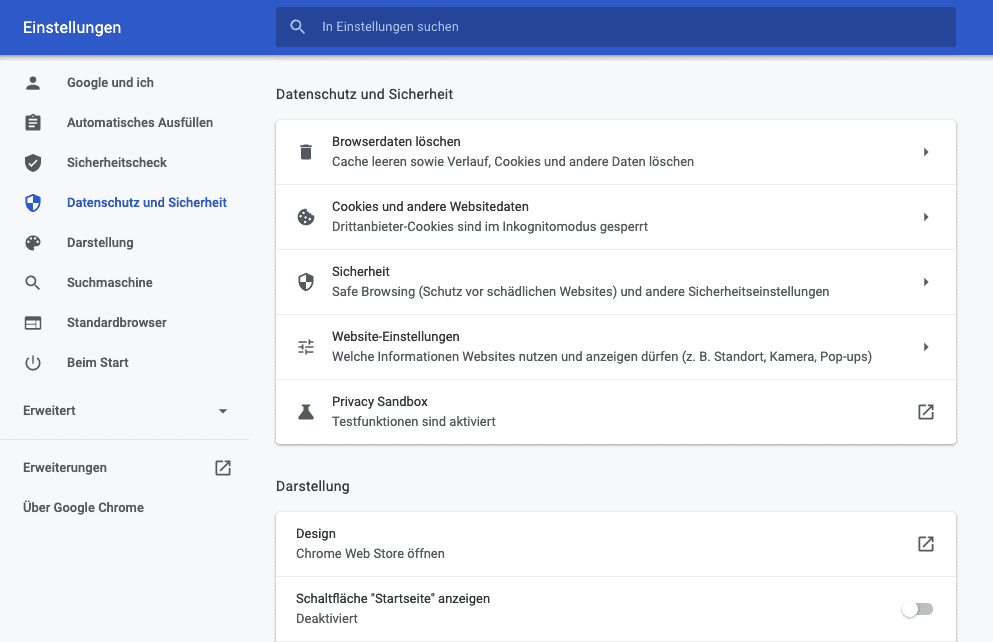Click the palette icon next to Darstellung
This screenshot has width=993, height=642.
click(33, 242)
